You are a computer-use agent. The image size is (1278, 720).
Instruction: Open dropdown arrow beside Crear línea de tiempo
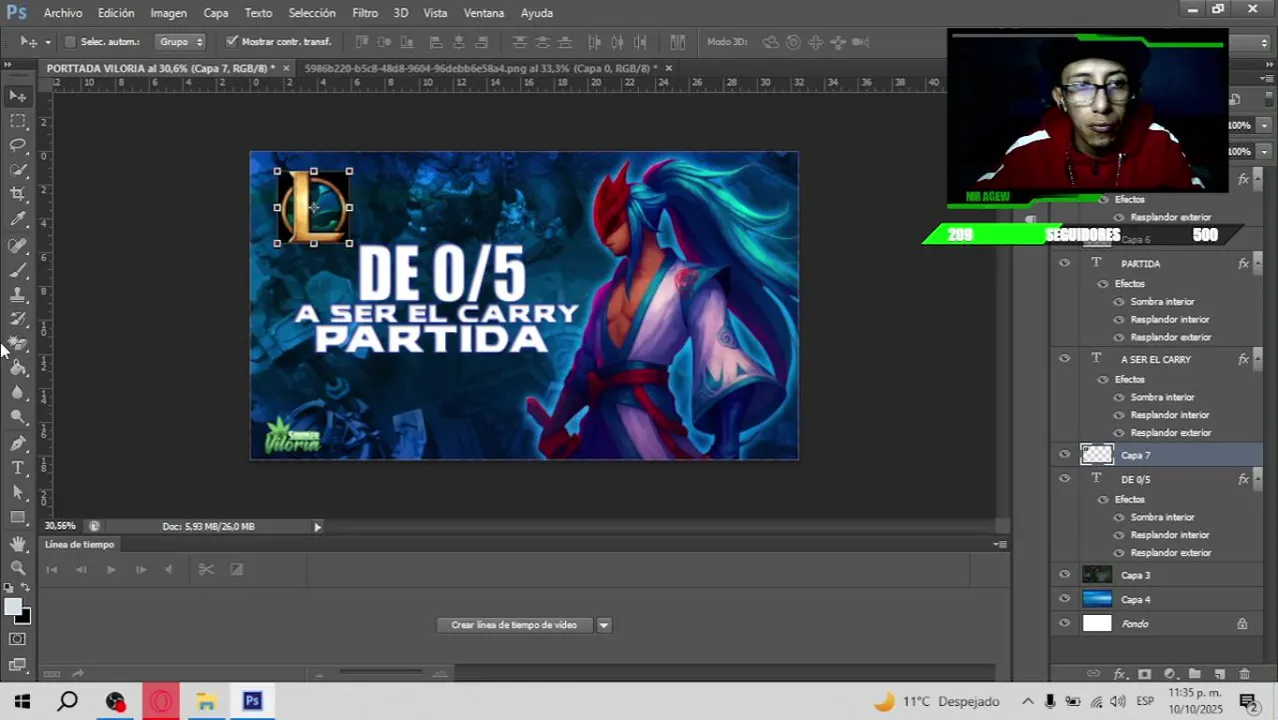[x=604, y=625]
